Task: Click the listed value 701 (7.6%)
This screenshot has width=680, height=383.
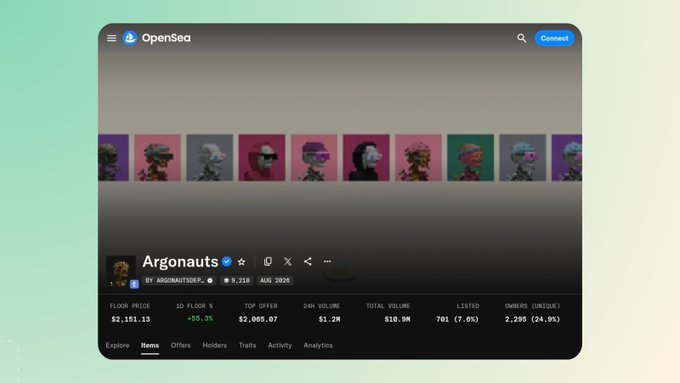Action: click(x=458, y=319)
